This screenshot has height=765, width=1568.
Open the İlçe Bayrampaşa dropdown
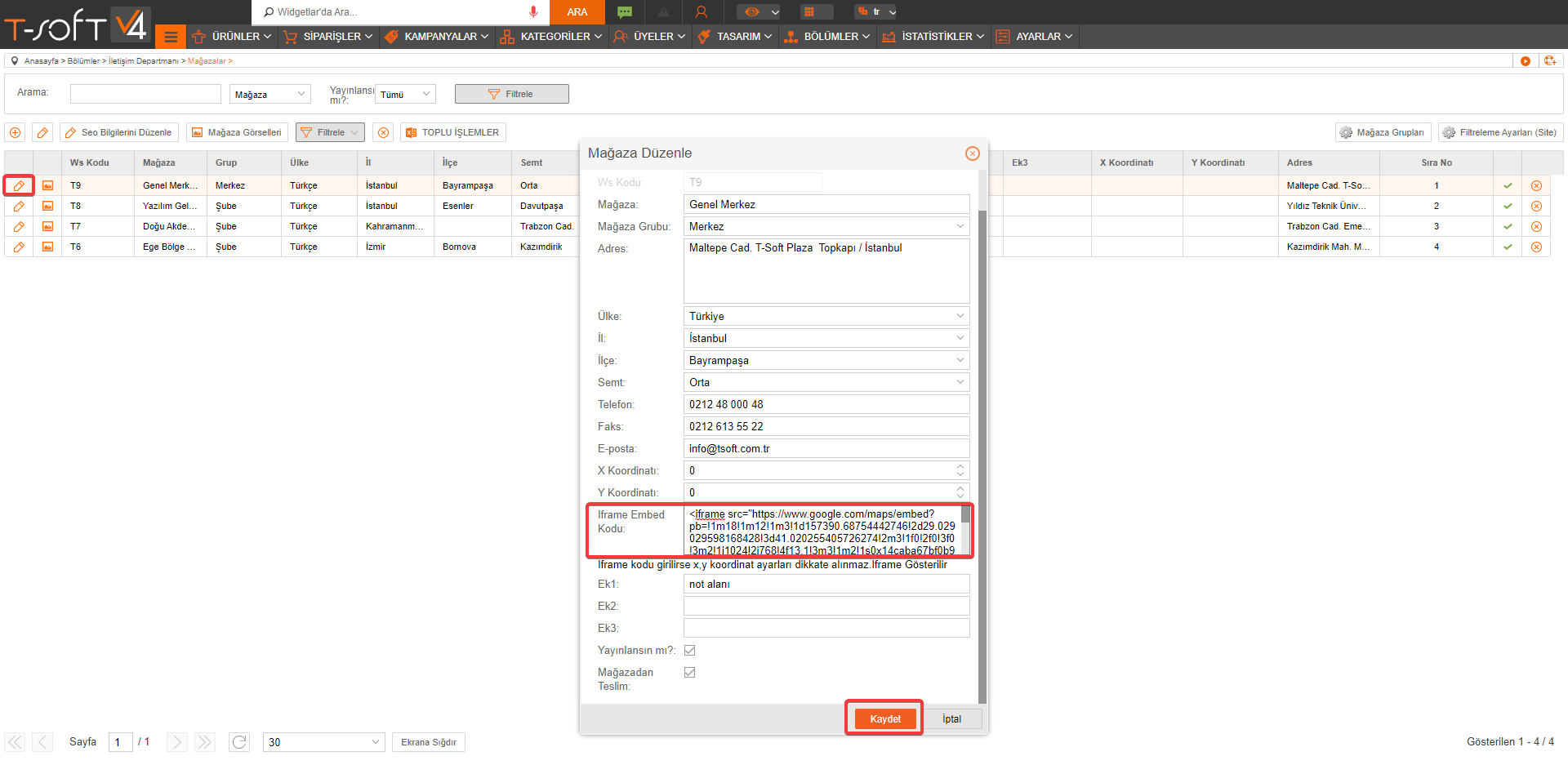[x=826, y=360]
